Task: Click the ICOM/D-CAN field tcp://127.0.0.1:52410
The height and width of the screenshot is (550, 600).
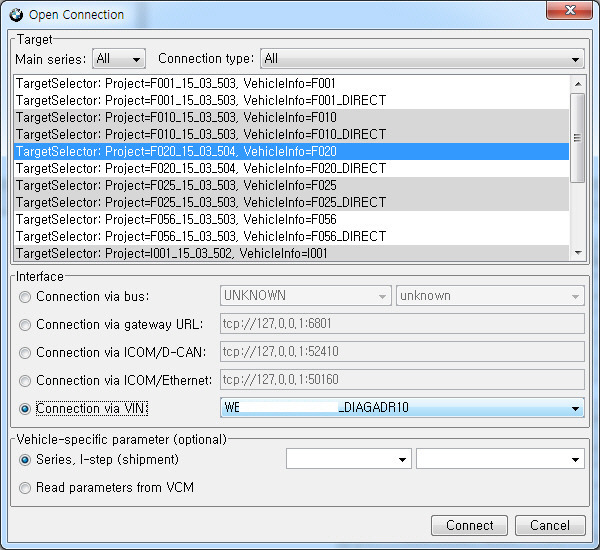Action: [x=402, y=352]
